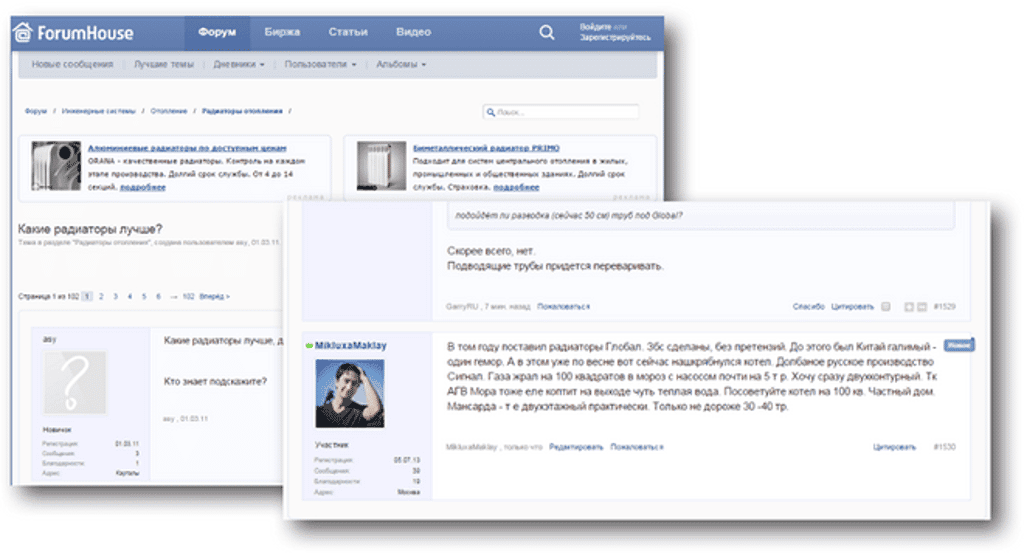This screenshot has width=1024, height=553.
Task: Click 'Цитировать' on post #1529
Action: click(852, 307)
